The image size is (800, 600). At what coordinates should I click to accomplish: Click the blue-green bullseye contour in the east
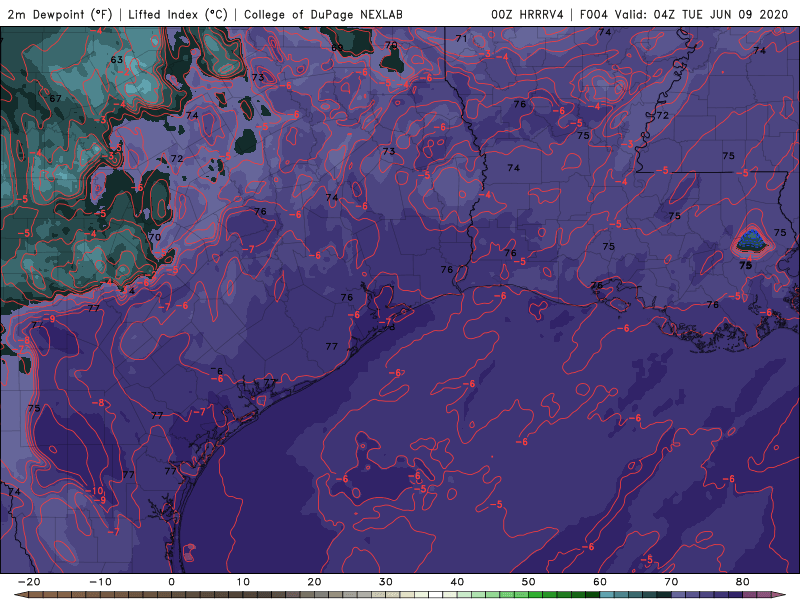[753, 240]
